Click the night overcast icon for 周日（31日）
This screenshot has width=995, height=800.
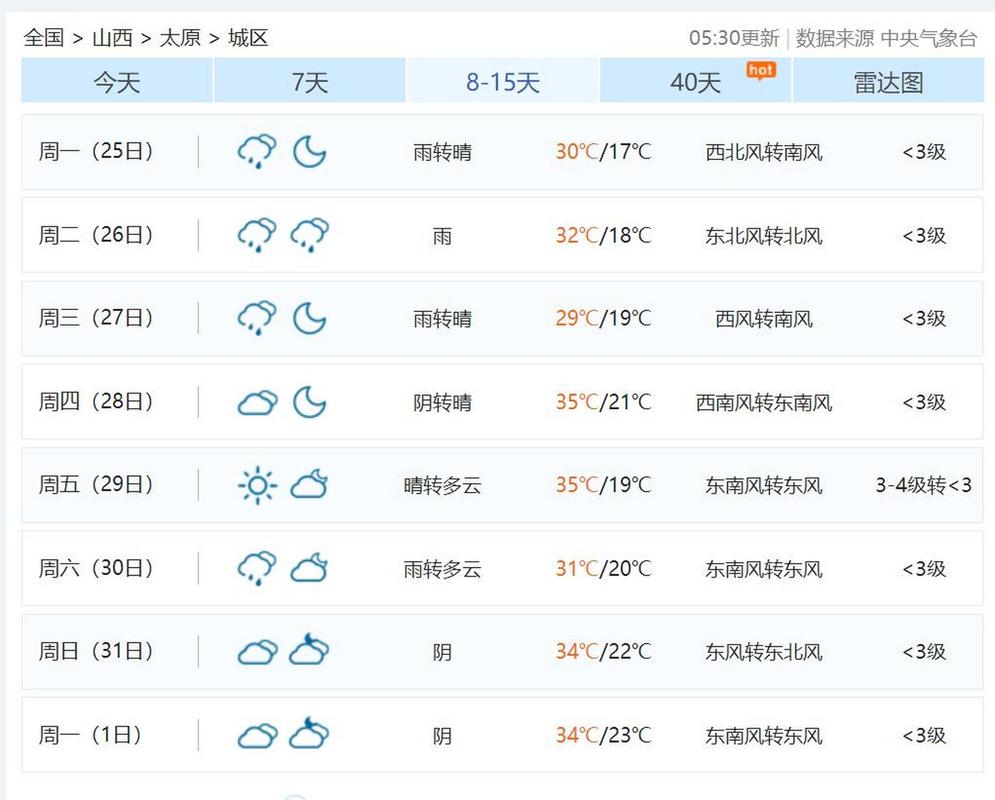coord(310,650)
